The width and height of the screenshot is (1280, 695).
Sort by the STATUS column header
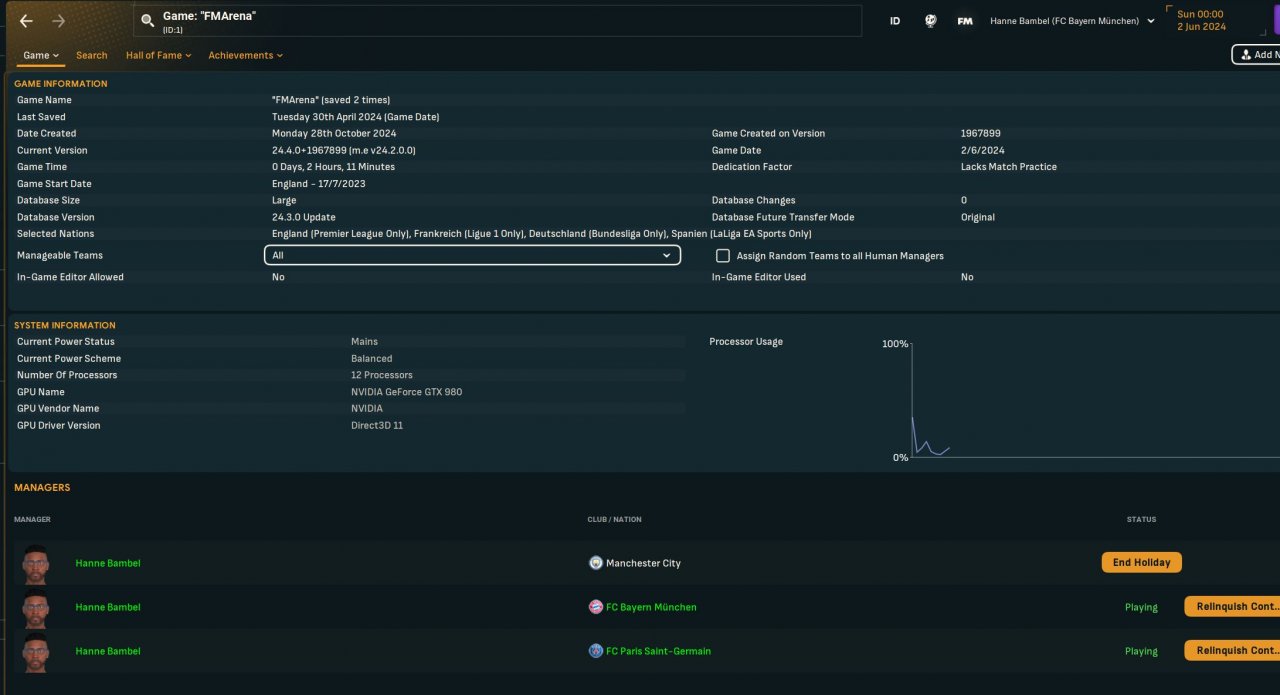point(1141,520)
